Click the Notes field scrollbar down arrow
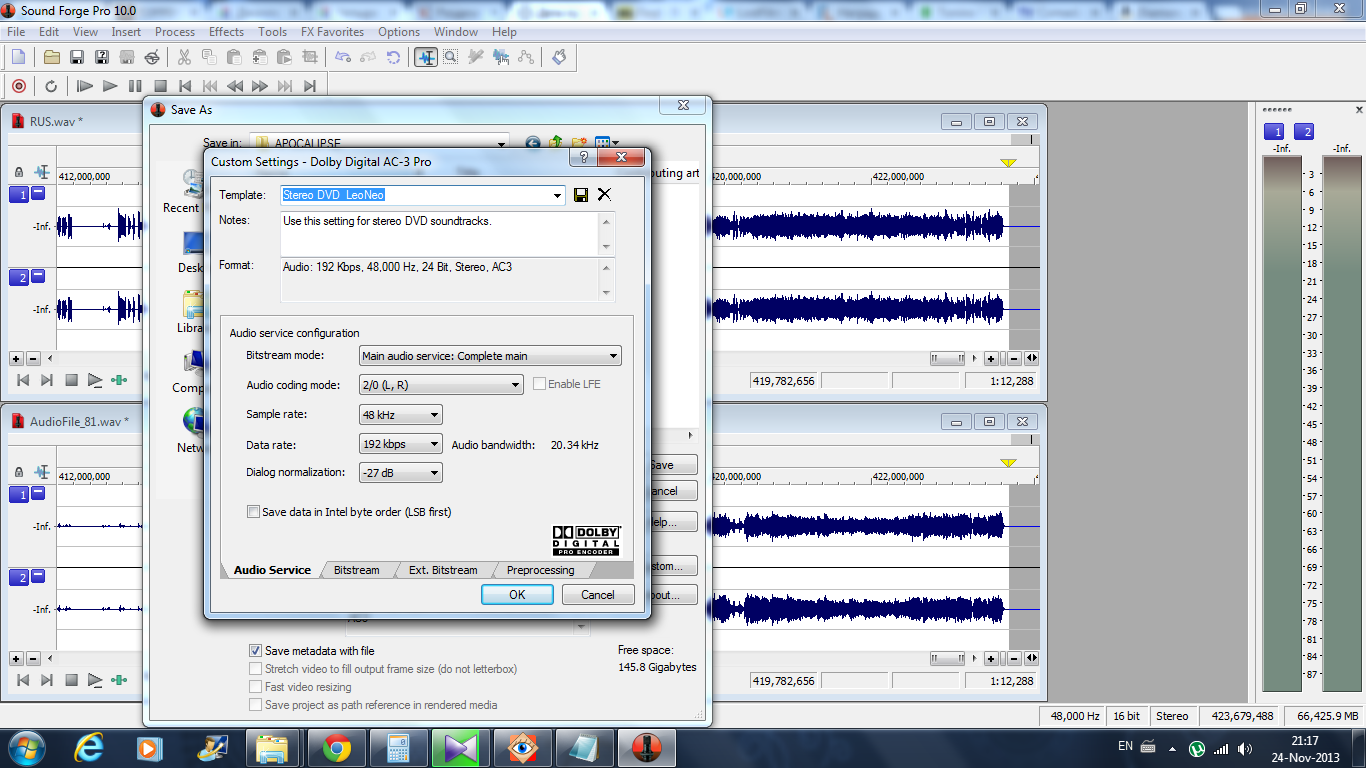The width and height of the screenshot is (1366, 768). tap(606, 248)
